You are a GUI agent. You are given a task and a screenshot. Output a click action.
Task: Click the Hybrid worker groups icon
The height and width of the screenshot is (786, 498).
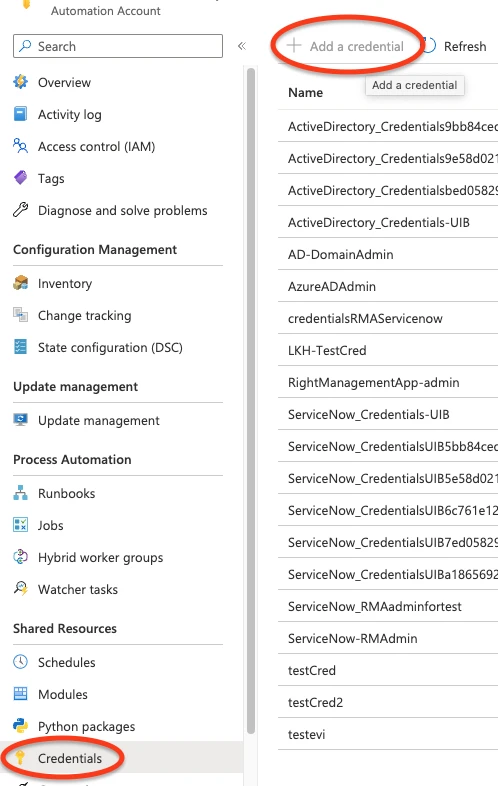pos(21,557)
